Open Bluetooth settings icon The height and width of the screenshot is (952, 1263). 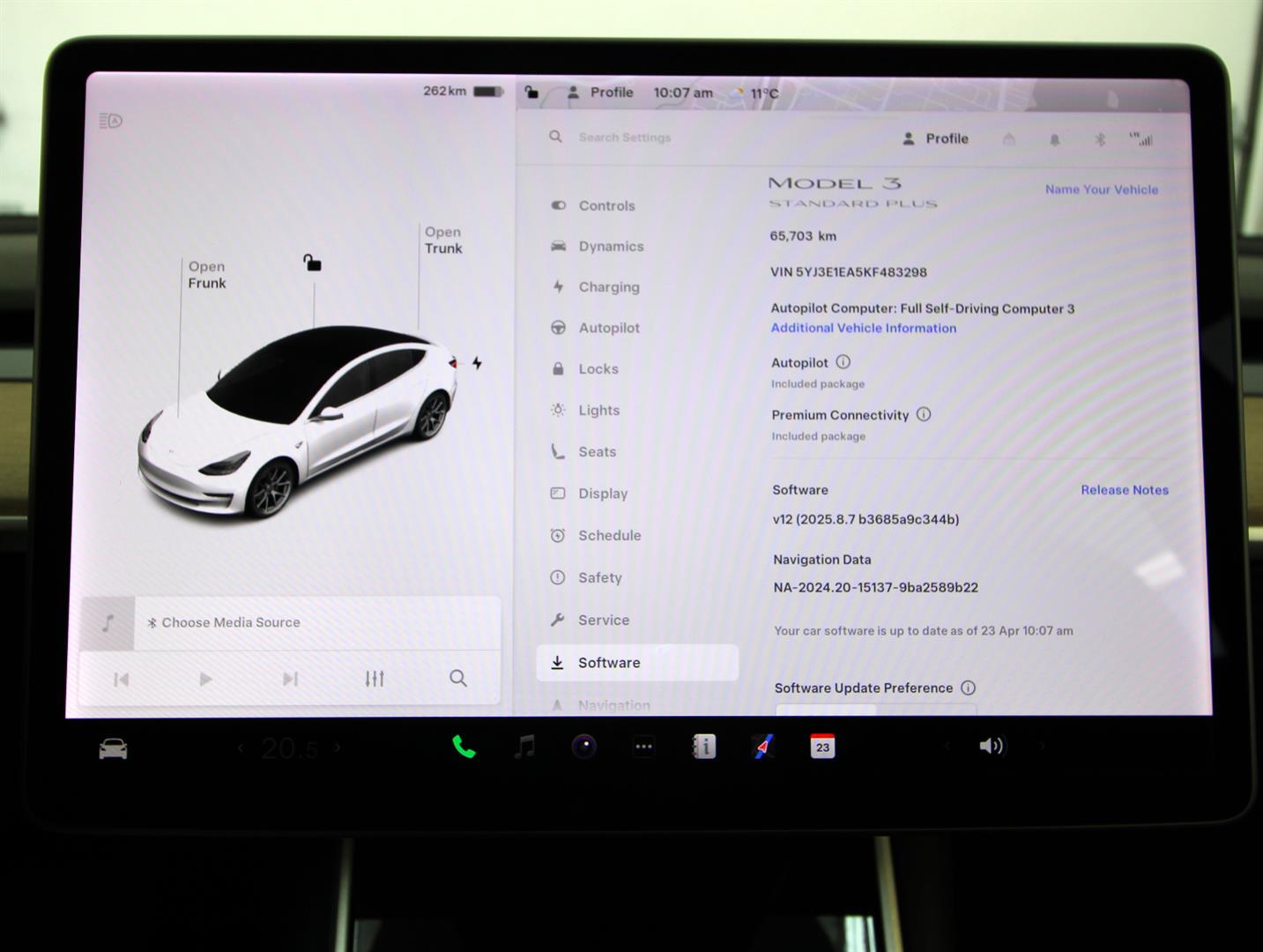[x=1100, y=139]
